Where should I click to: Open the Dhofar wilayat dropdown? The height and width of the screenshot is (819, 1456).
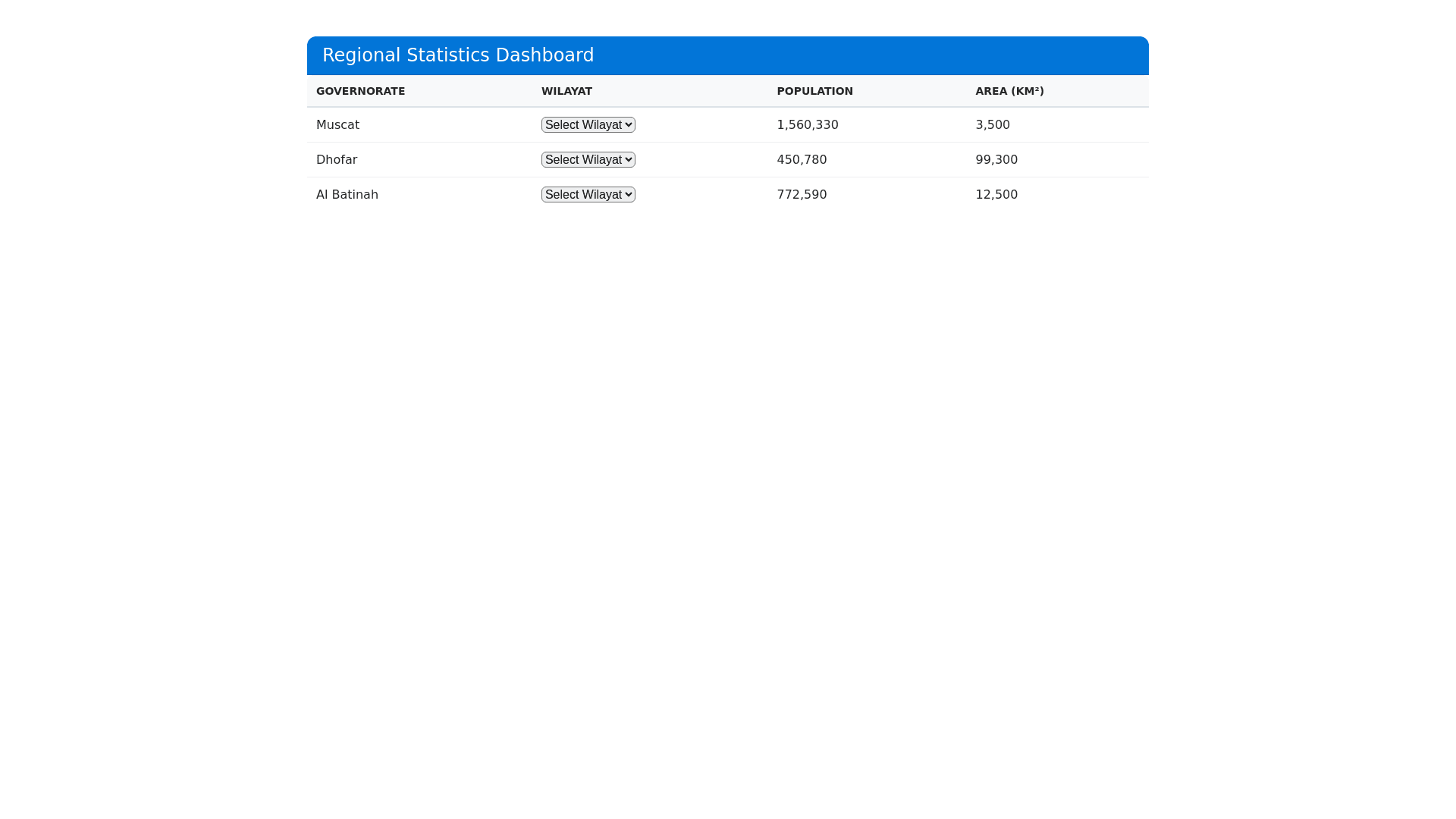[588, 159]
